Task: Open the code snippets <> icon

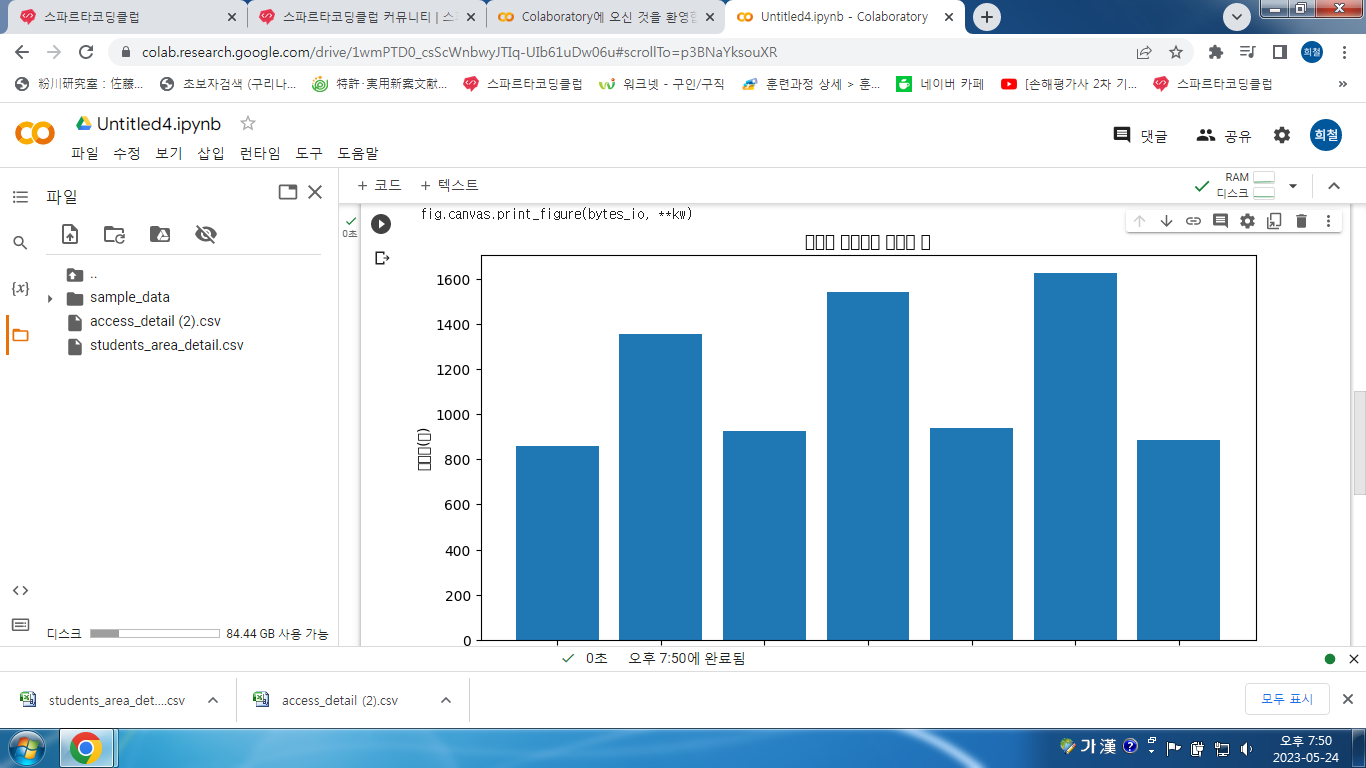Action: point(20,590)
